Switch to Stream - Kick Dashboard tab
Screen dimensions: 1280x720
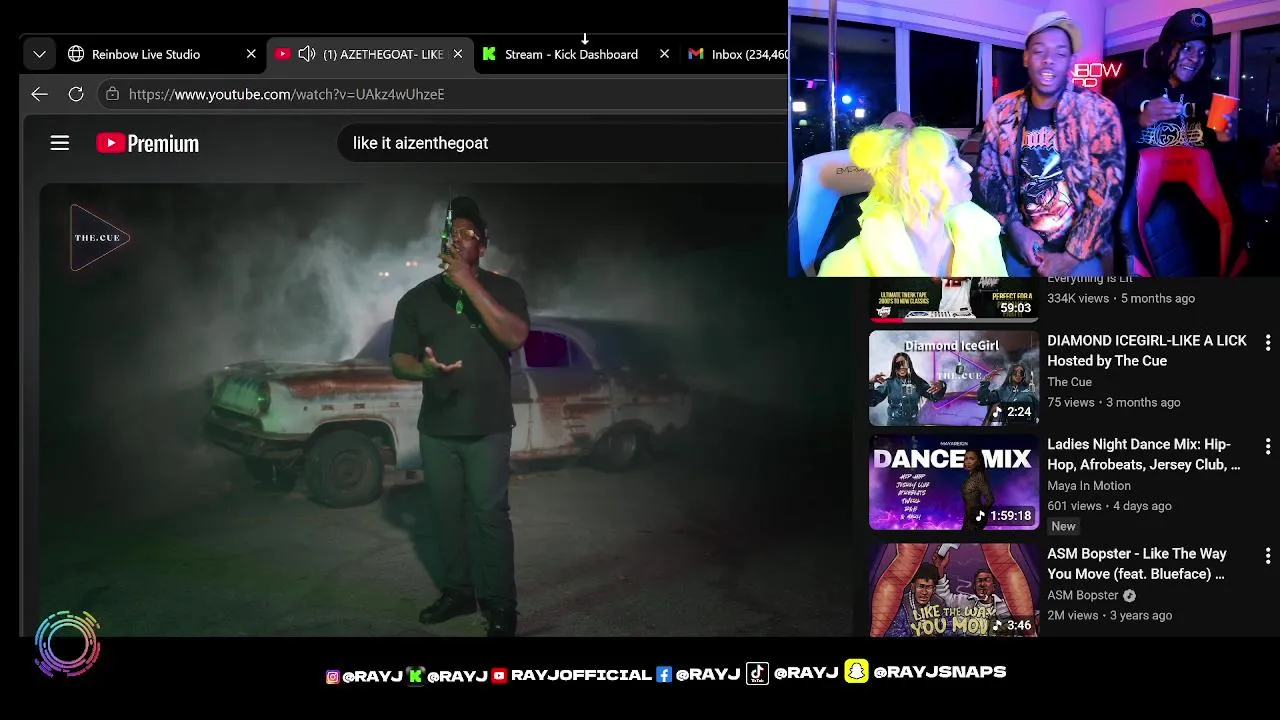(571, 54)
